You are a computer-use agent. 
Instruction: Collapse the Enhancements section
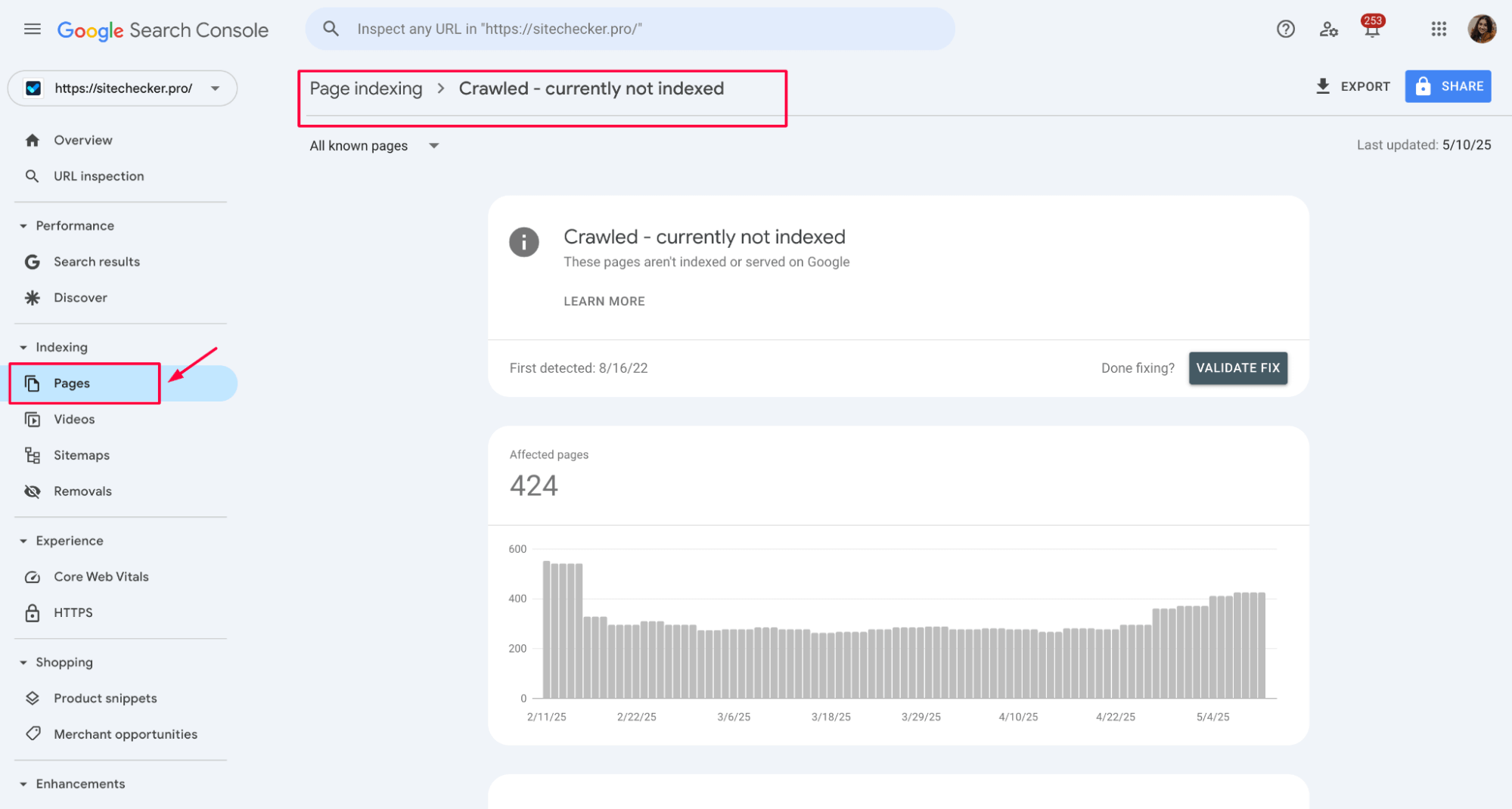tap(23, 785)
